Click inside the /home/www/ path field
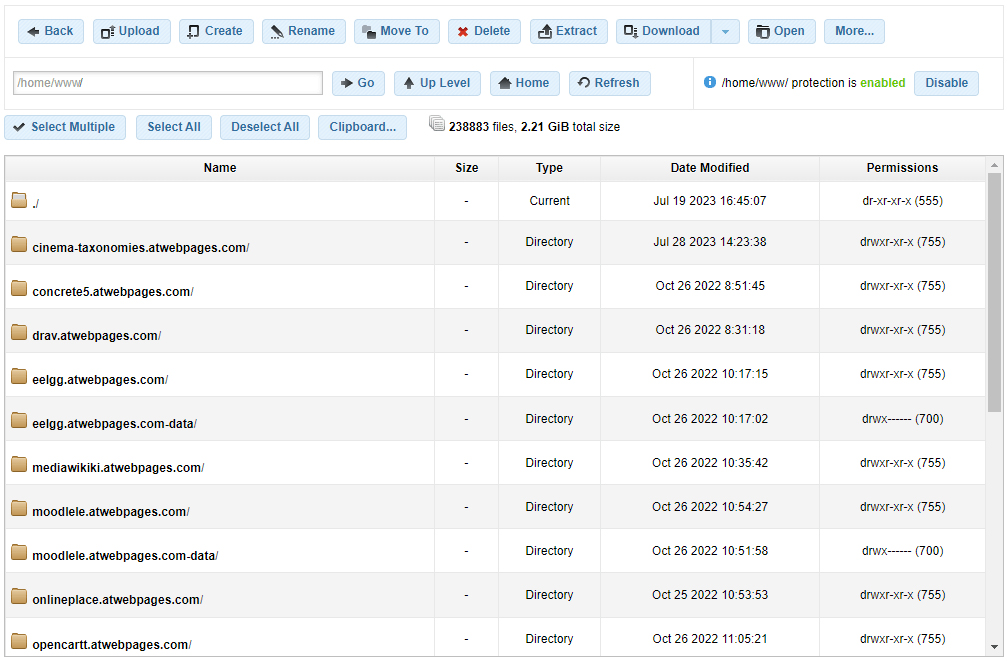 click(167, 83)
